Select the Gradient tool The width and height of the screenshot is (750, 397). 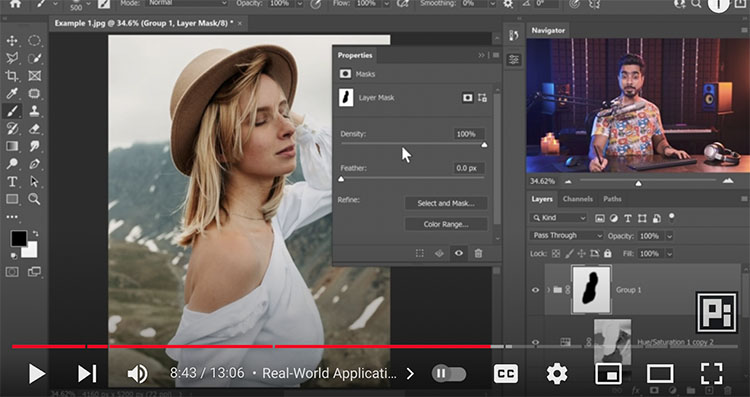tap(11, 146)
